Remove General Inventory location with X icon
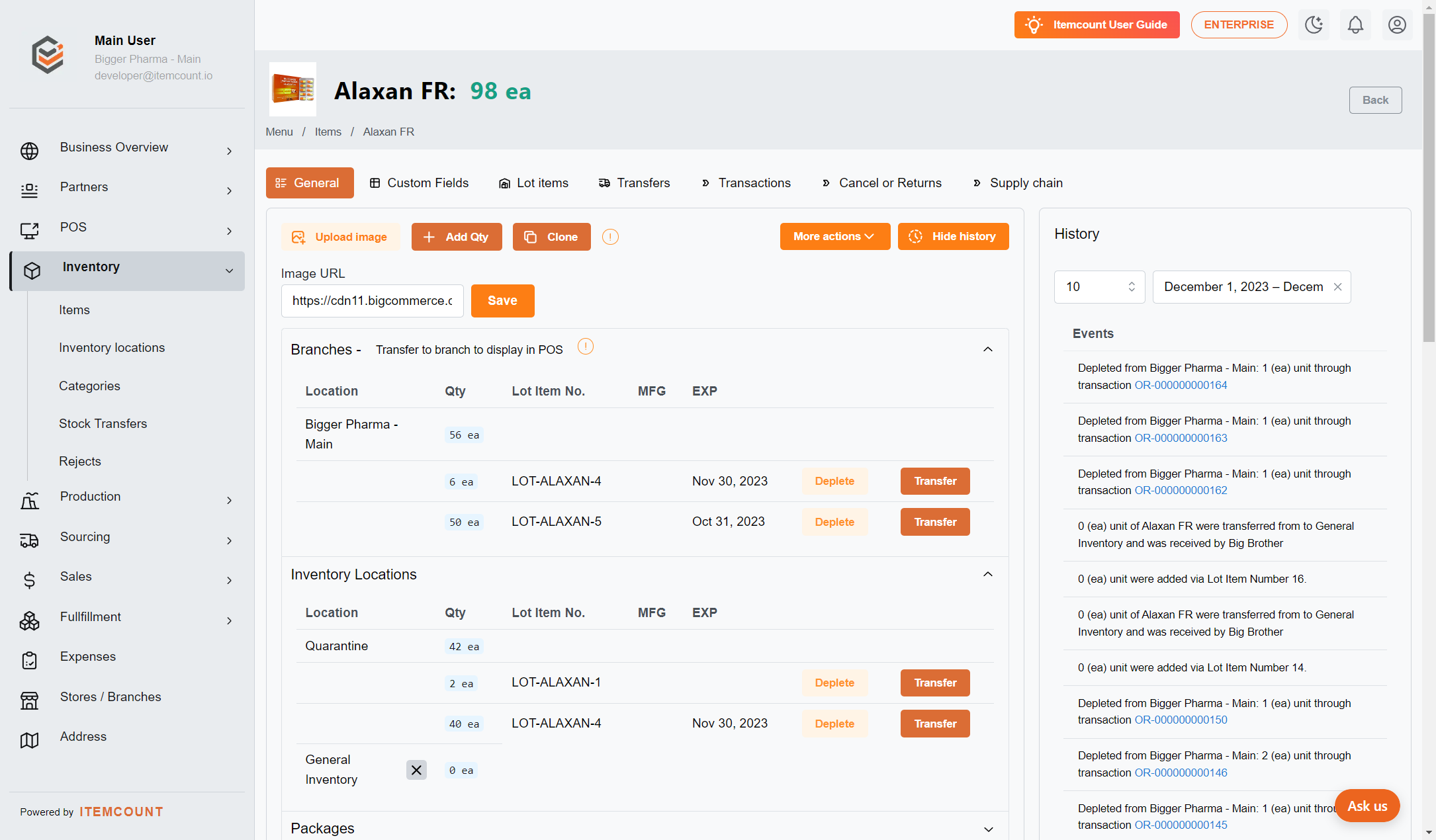 (x=416, y=770)
